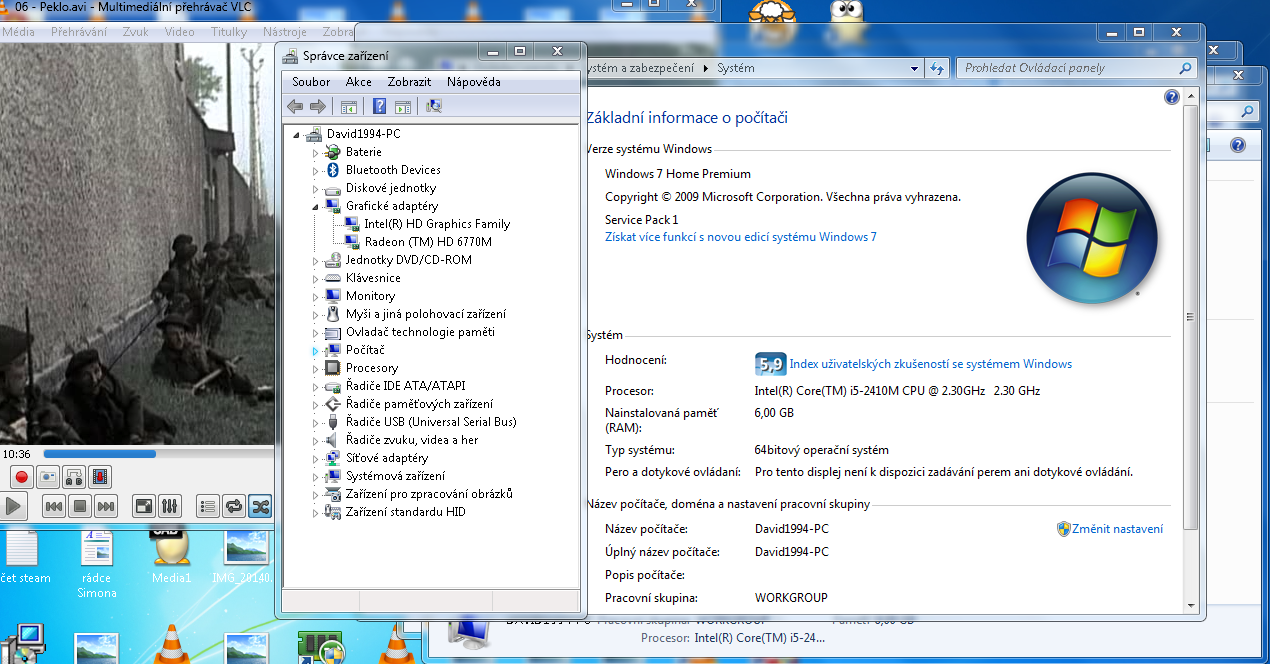Click the A-B loop button in VLC
This screenshot has height=664, width=1270.
tap(75, 477)
